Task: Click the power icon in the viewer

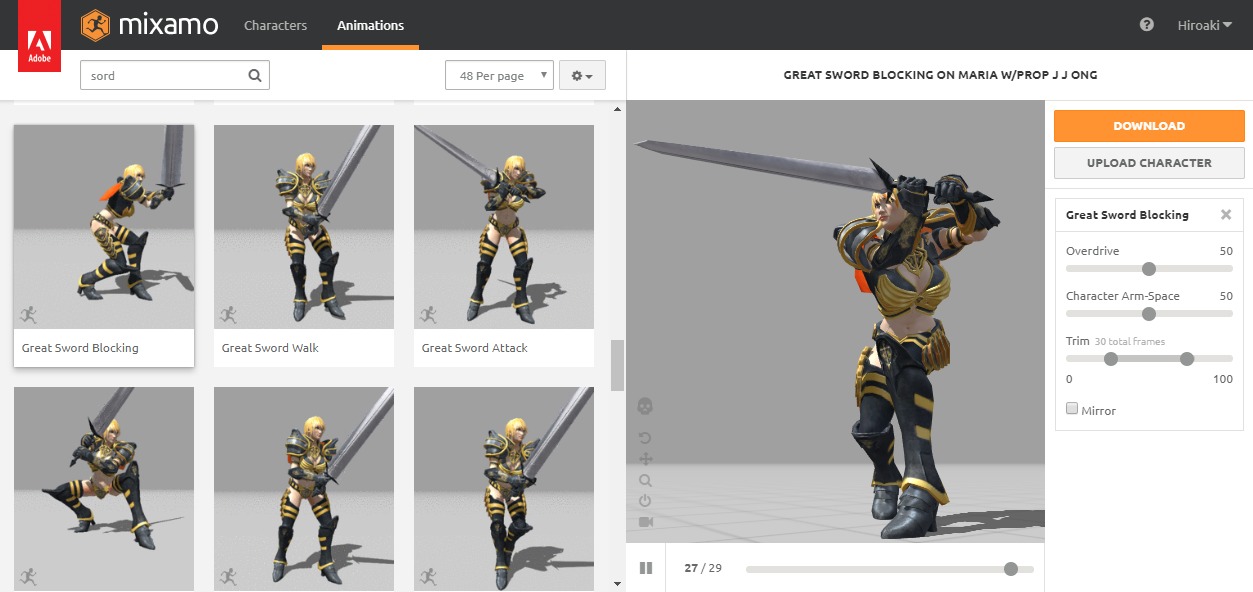Action: 645,501
